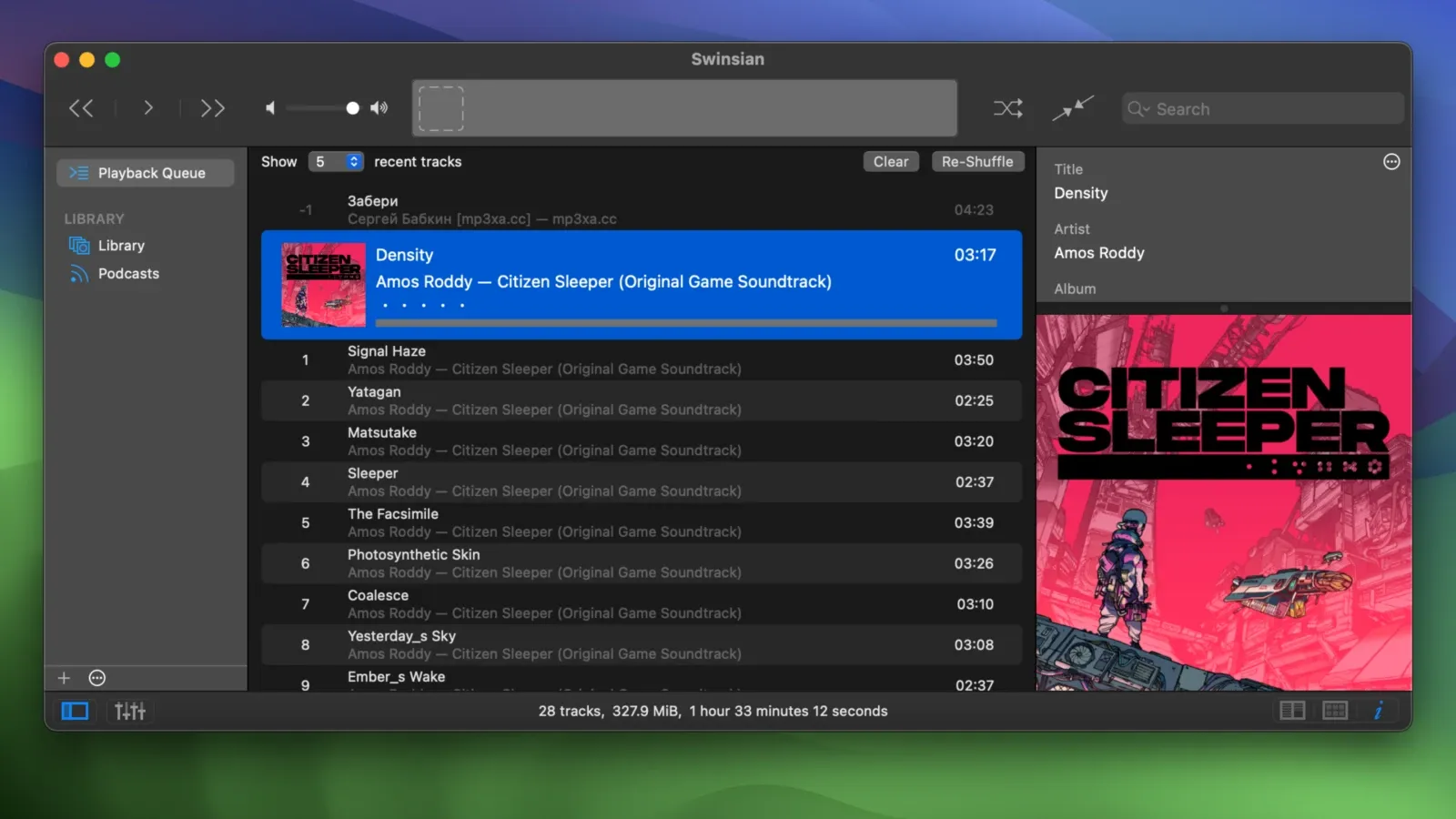Open sidebar actions ellipsis menu

[97, 678]
